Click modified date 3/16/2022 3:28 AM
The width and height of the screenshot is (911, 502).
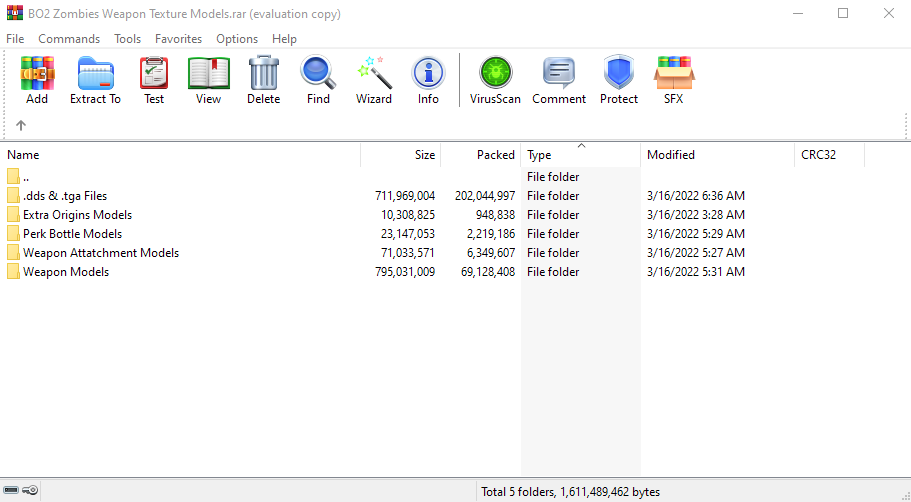coord(696,215)
